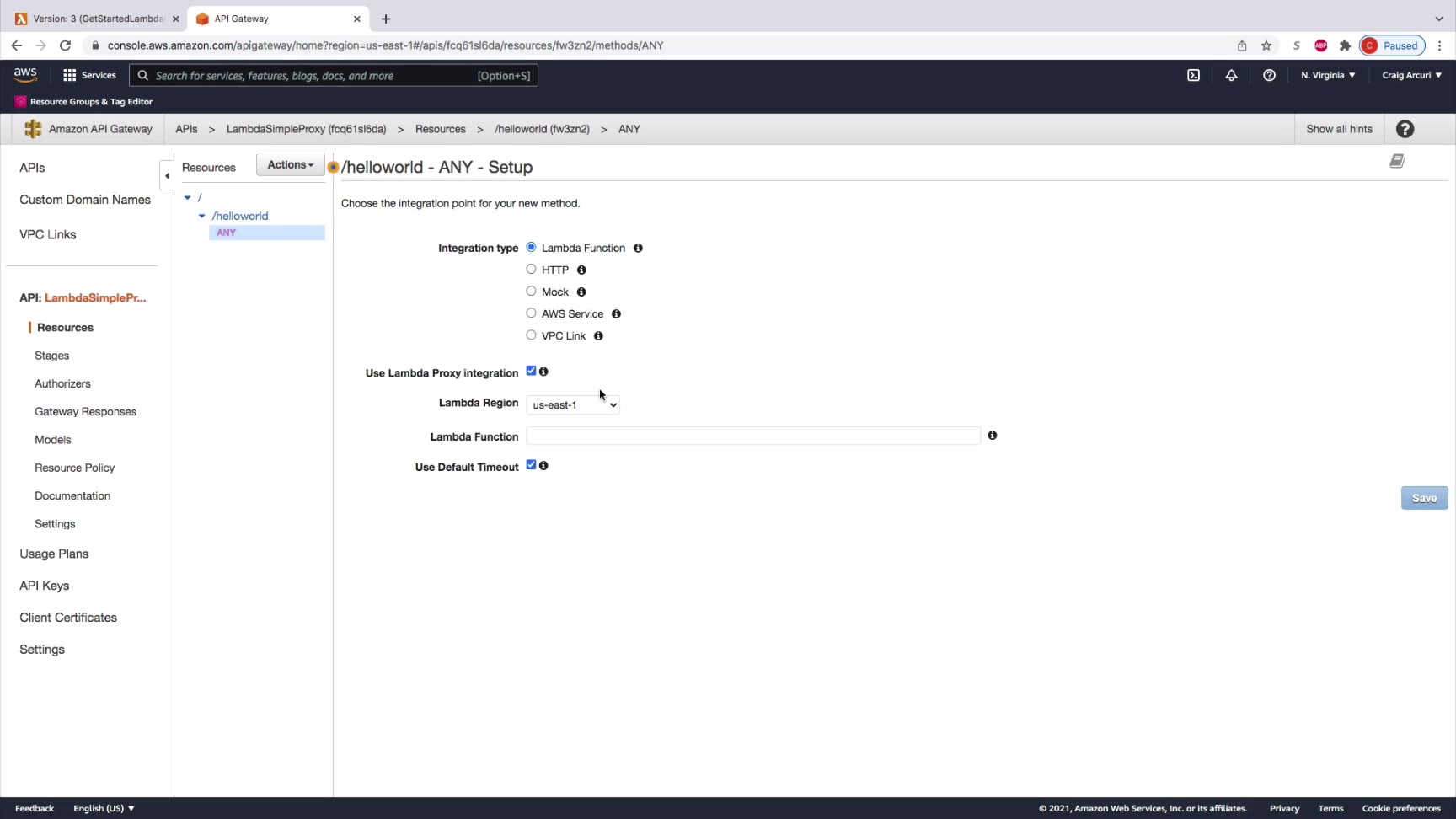Select Mock integration type
This screenshot has height=819, width=1456.
point(531,291)
